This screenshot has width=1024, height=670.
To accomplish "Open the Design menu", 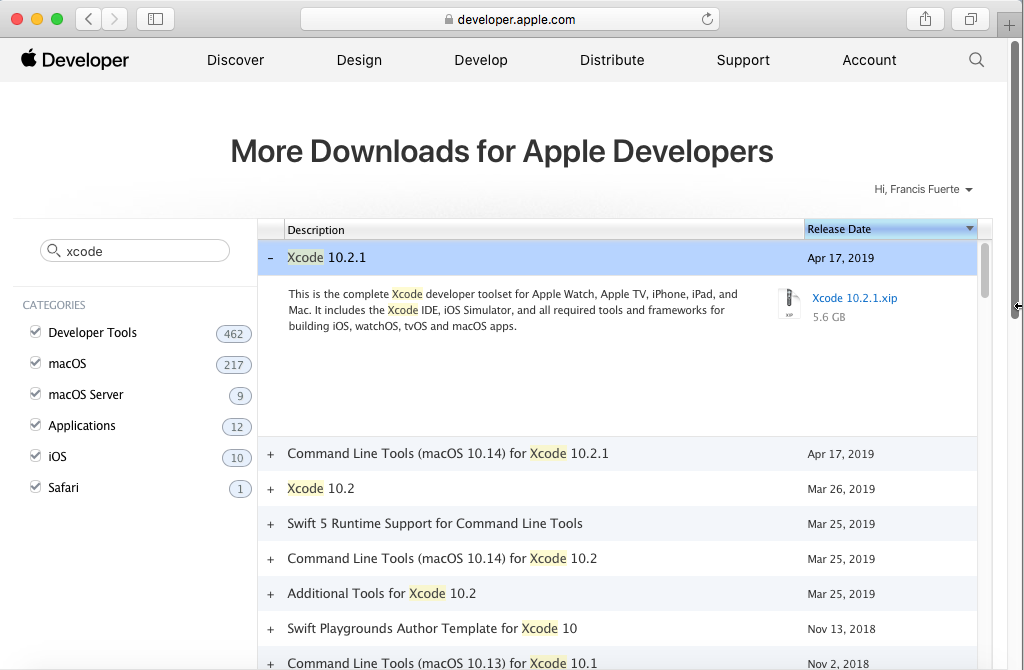I will coord(359,60).
